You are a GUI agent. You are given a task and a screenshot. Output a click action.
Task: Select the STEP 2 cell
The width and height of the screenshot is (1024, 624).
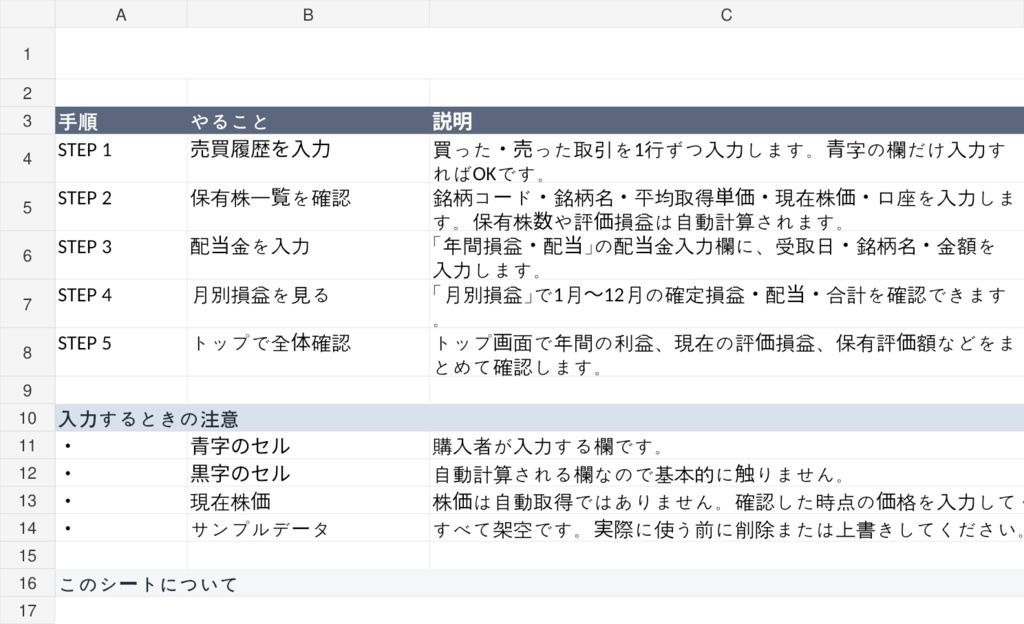[121, 207]
